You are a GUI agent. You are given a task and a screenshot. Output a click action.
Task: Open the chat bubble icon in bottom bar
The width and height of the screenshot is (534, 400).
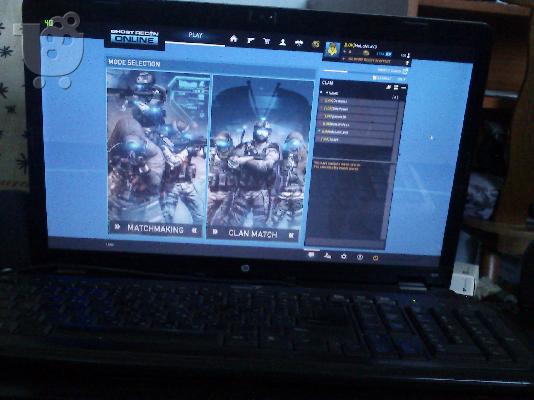pyautogui.click(x=311, y=255)
